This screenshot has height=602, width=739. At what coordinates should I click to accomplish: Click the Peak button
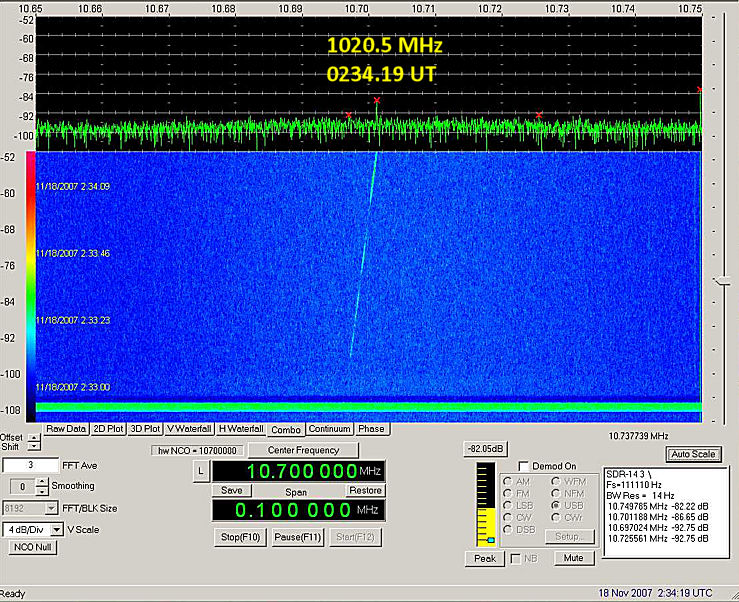point(485,559)
